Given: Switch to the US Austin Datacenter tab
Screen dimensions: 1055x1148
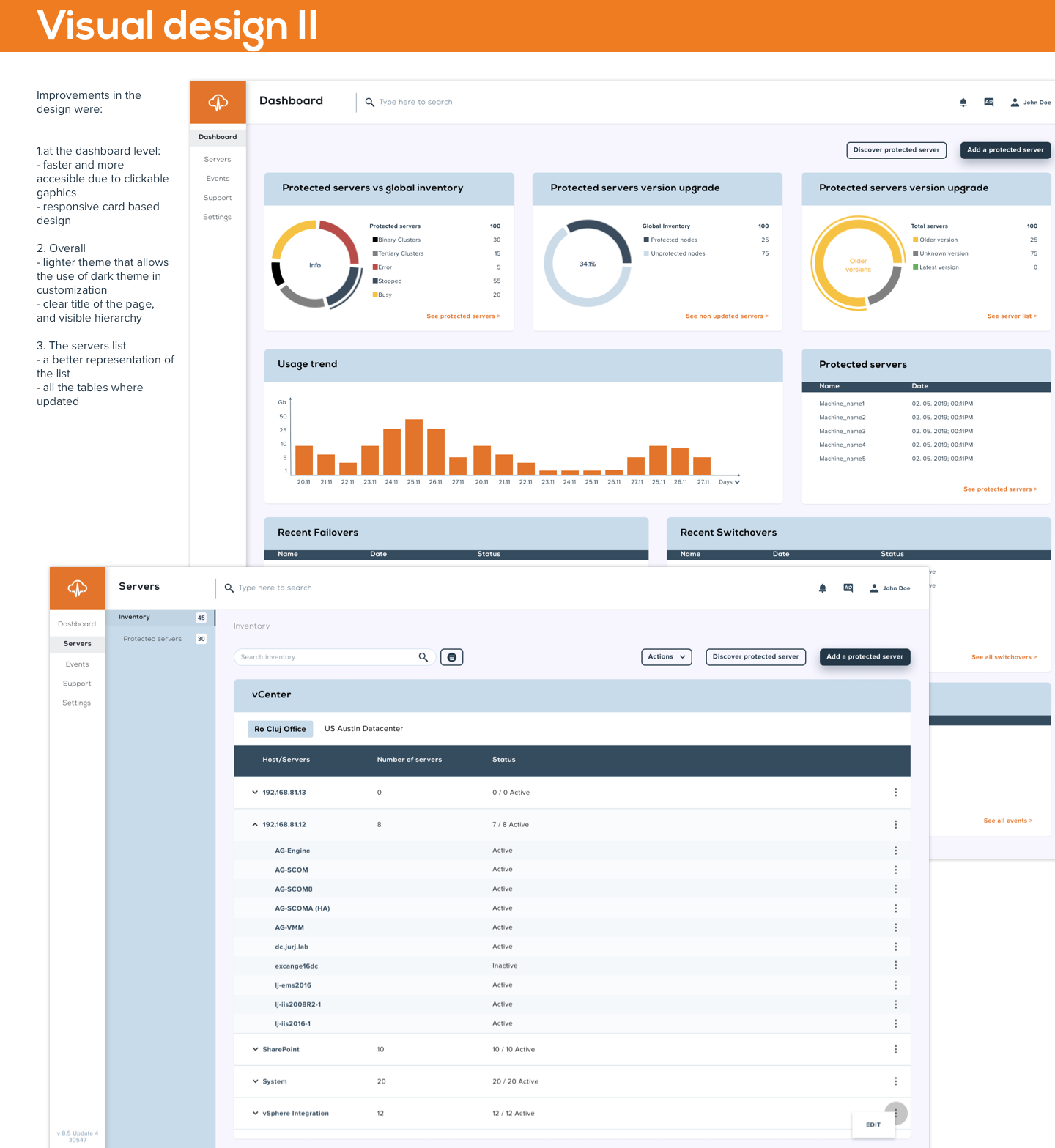Looking at the screenshot, I should pyautogui.click(x=363, y=729).
